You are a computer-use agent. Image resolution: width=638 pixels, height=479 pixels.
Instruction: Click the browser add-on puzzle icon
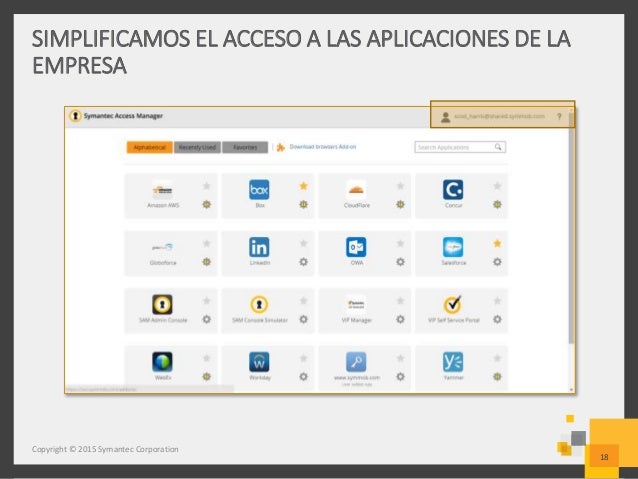281,147
